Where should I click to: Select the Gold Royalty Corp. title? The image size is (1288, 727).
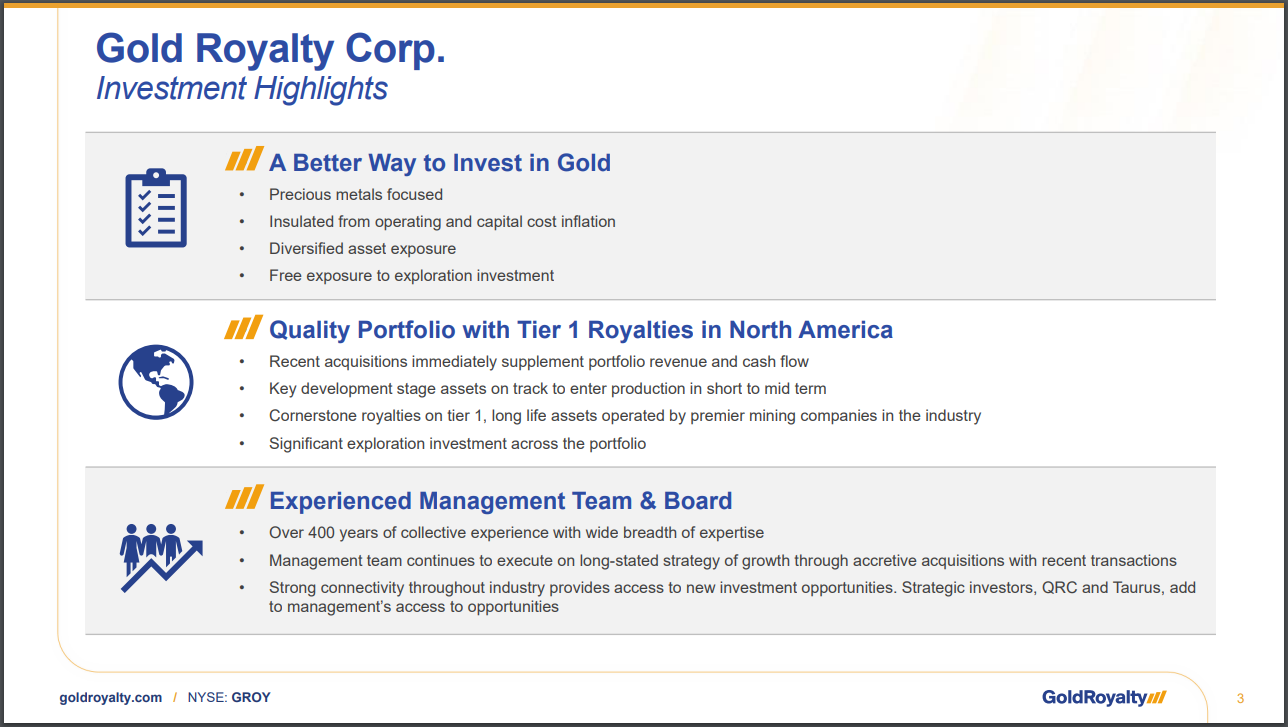pyautogui.click(x=270, y=48)
